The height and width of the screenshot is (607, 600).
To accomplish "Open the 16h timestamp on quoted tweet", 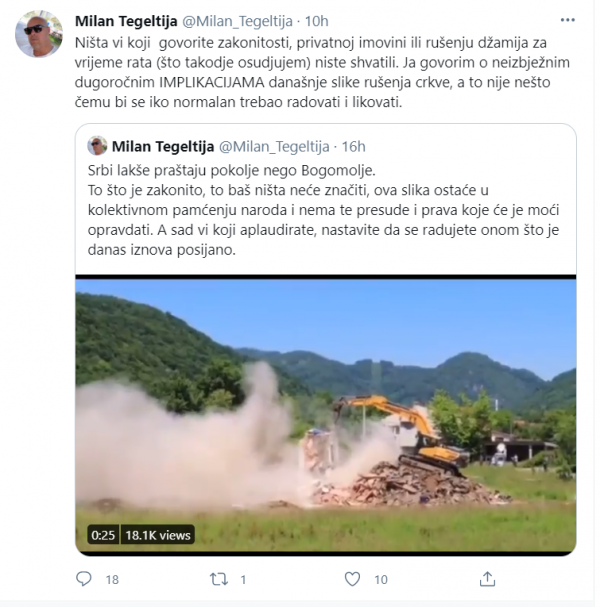I will [353, 146].
